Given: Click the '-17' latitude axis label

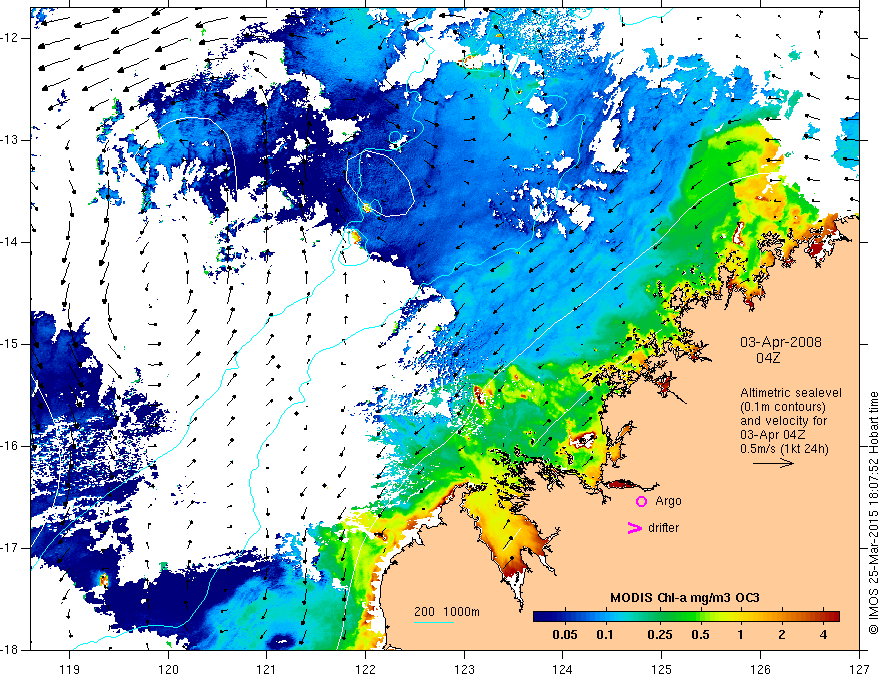Looking at the screenshot, I should click(10, 548).
